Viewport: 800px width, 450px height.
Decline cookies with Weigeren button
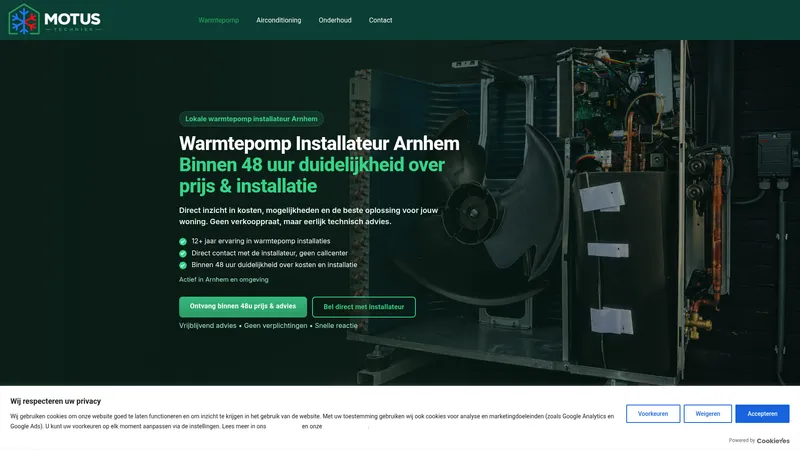point(708,414)
